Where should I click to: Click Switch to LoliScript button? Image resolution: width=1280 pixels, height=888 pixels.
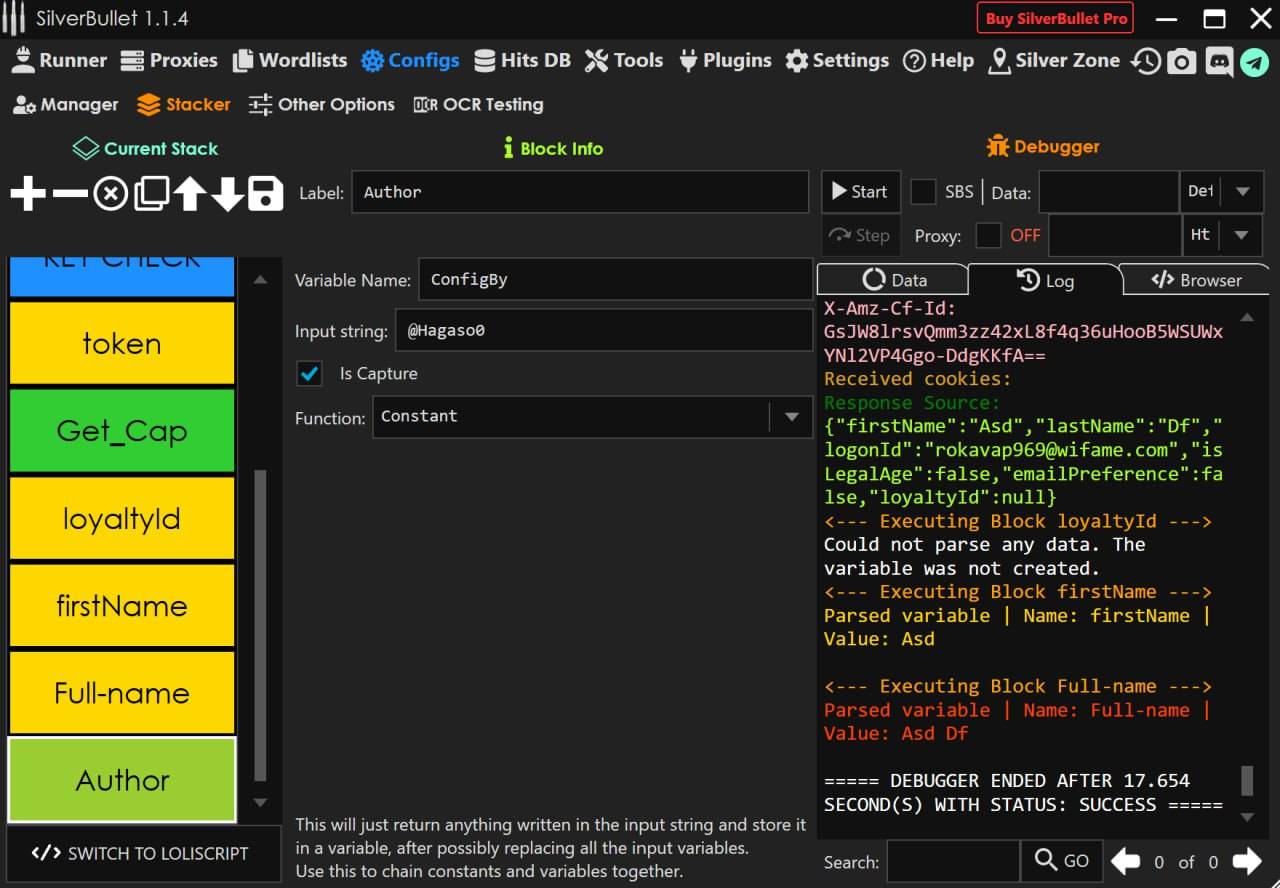tap(140, 853)
